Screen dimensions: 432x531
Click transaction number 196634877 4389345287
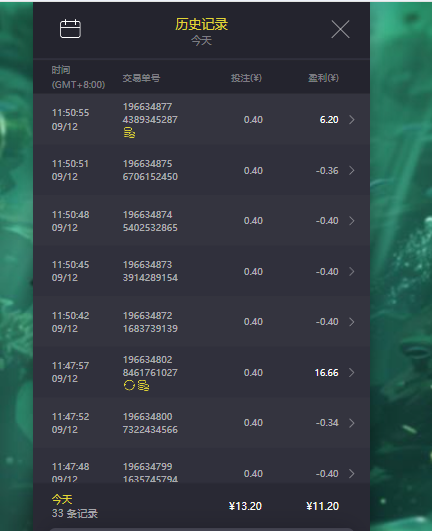150,113
